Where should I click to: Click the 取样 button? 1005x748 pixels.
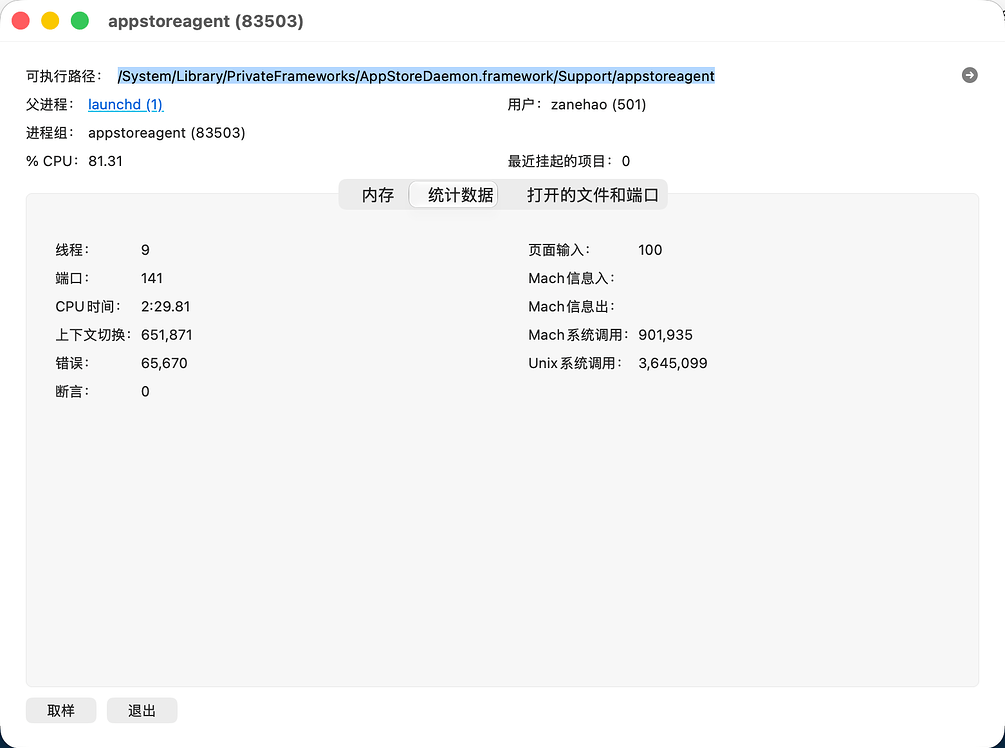tap(61, 710)
